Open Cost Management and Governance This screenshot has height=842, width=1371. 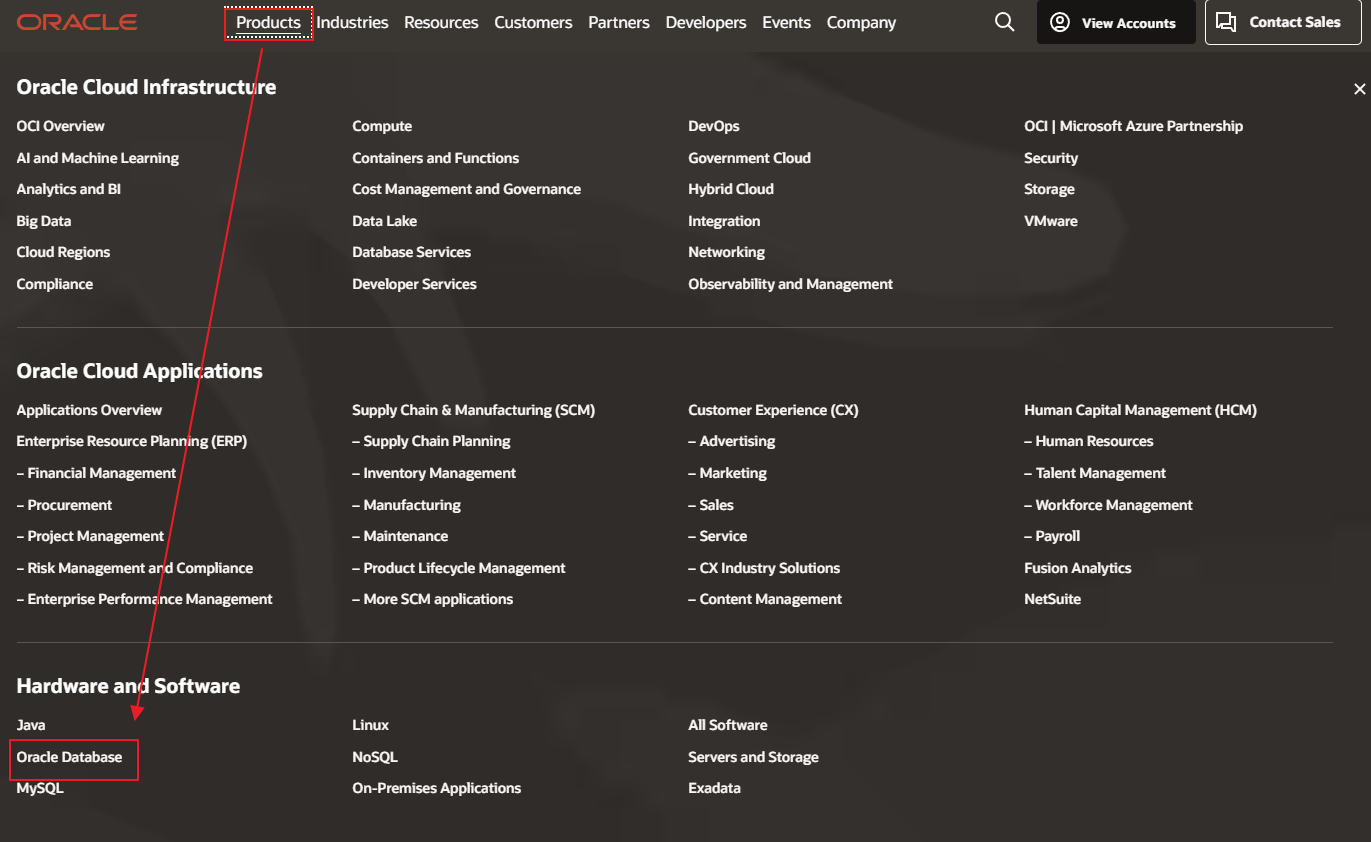point(467,189)
